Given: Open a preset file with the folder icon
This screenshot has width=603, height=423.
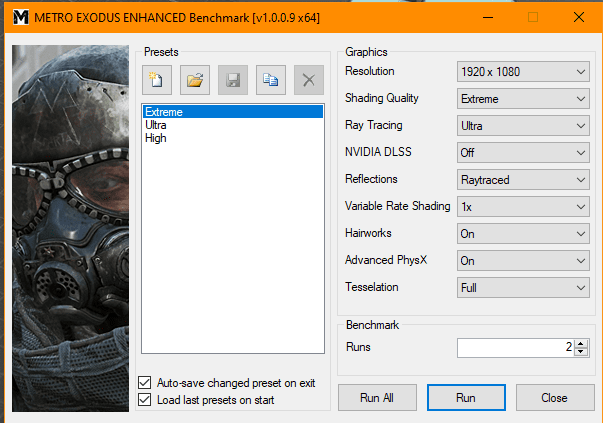Looking at the screenshot, I should [195, 80].
